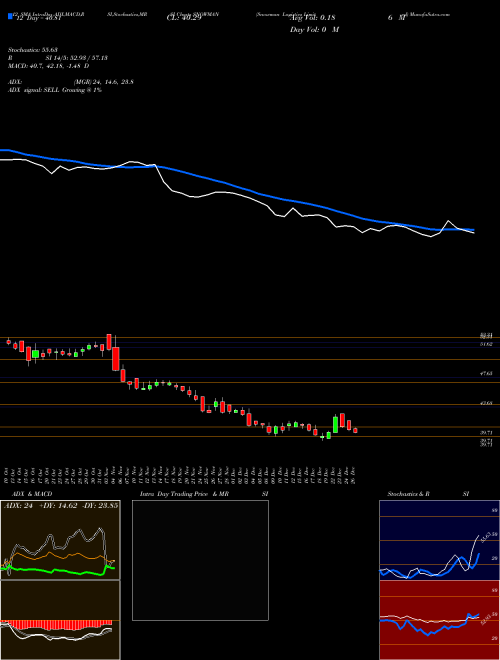500x660 pixels.
Task: Click the red RSI mini chart
Action: coord(439,620)
